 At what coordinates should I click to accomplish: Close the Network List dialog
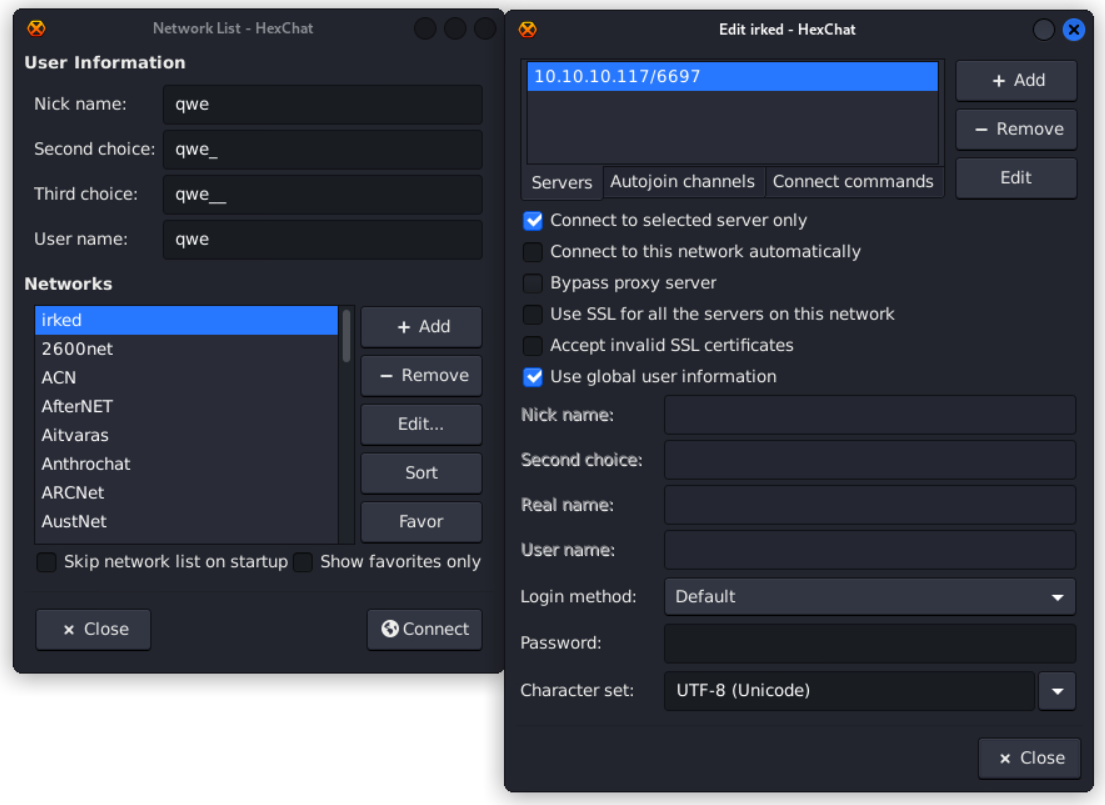coord(93,629)
